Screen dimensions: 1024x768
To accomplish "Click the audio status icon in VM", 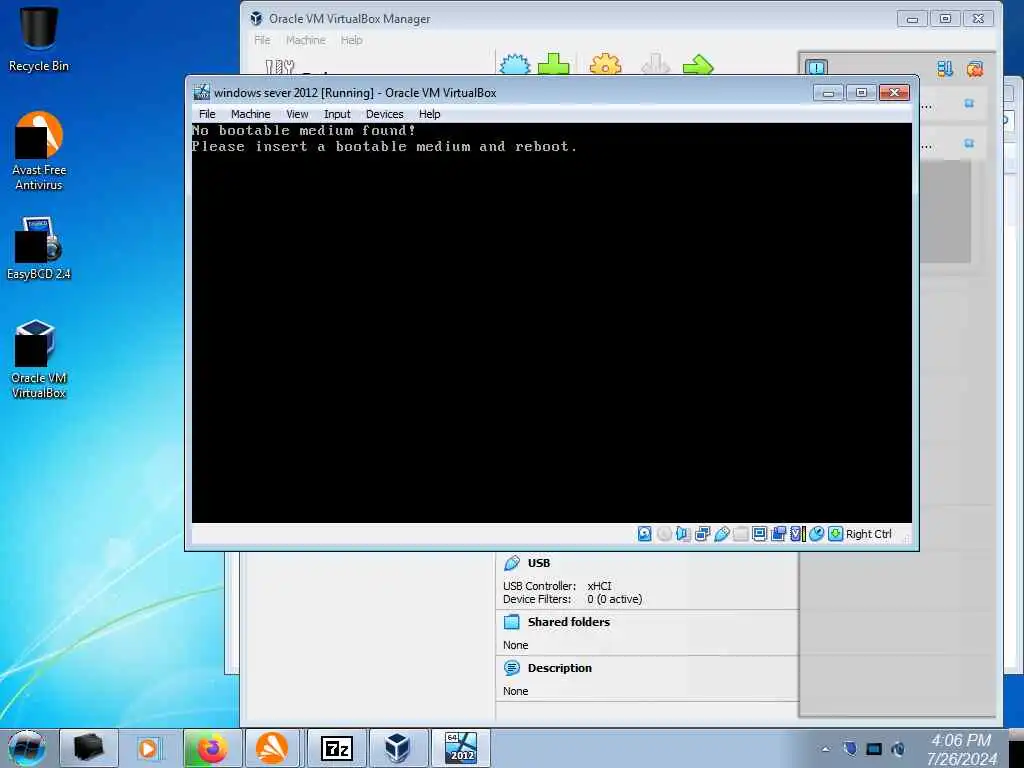I will (x=683, y=534).
